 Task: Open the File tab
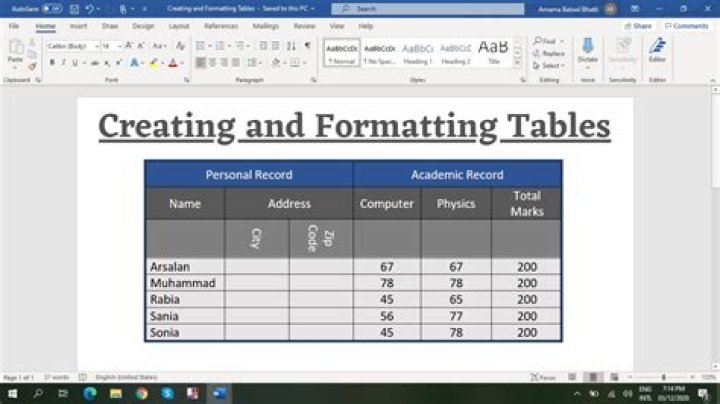point(14,26)
